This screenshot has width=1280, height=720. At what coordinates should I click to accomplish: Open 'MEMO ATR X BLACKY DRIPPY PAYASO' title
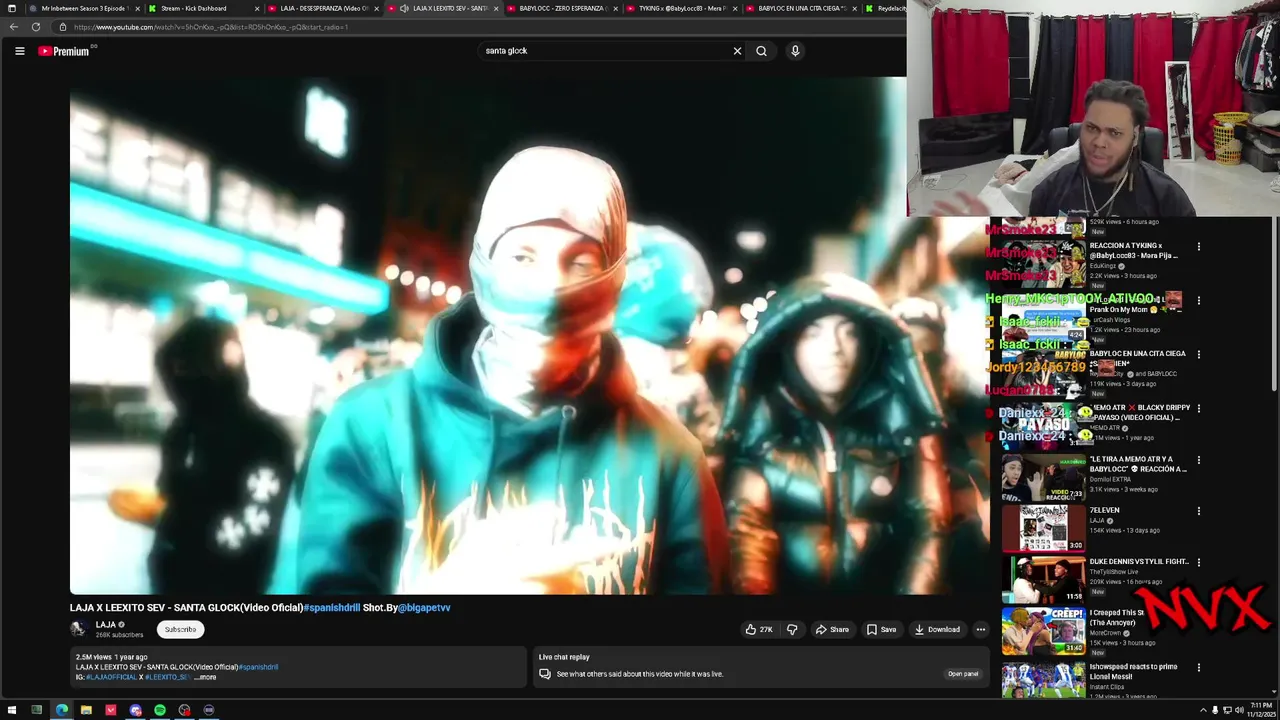1139,412
